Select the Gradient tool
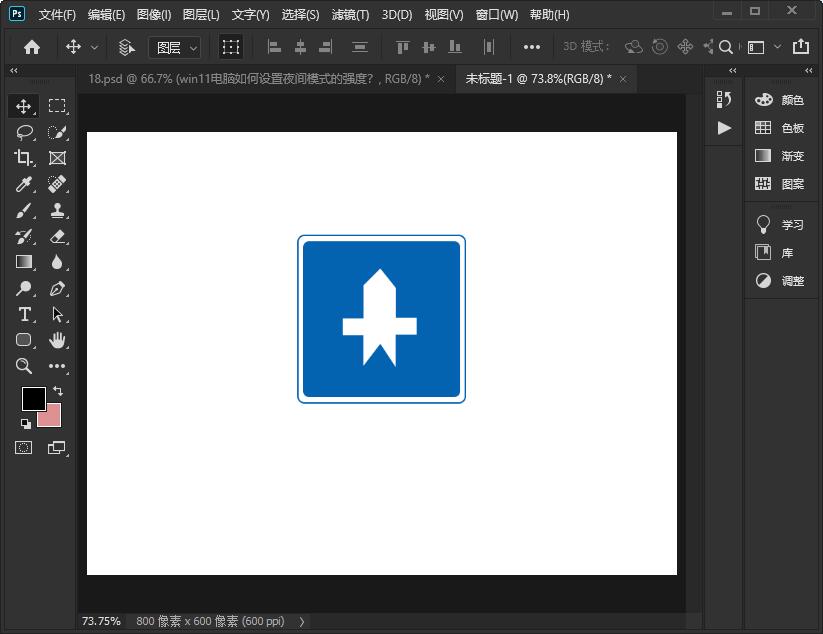The height and width of the screenshot is (634, 823). [x=24, y=262]
